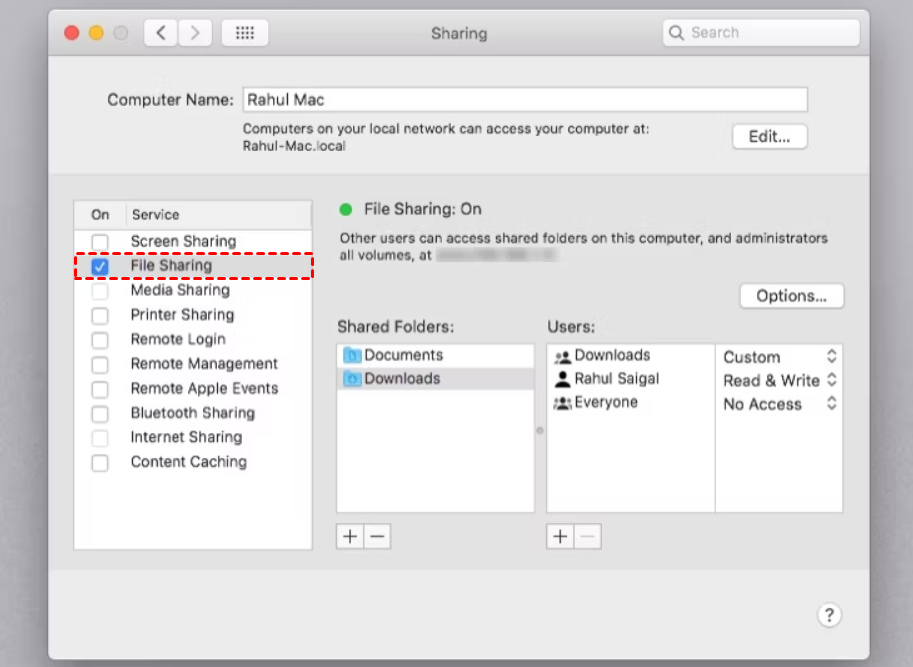
Task: Select Content Caching service row
Action: 193,462
